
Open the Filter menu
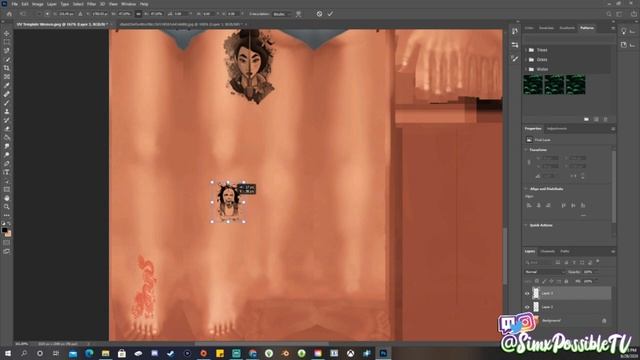click(x=91, y=4)
